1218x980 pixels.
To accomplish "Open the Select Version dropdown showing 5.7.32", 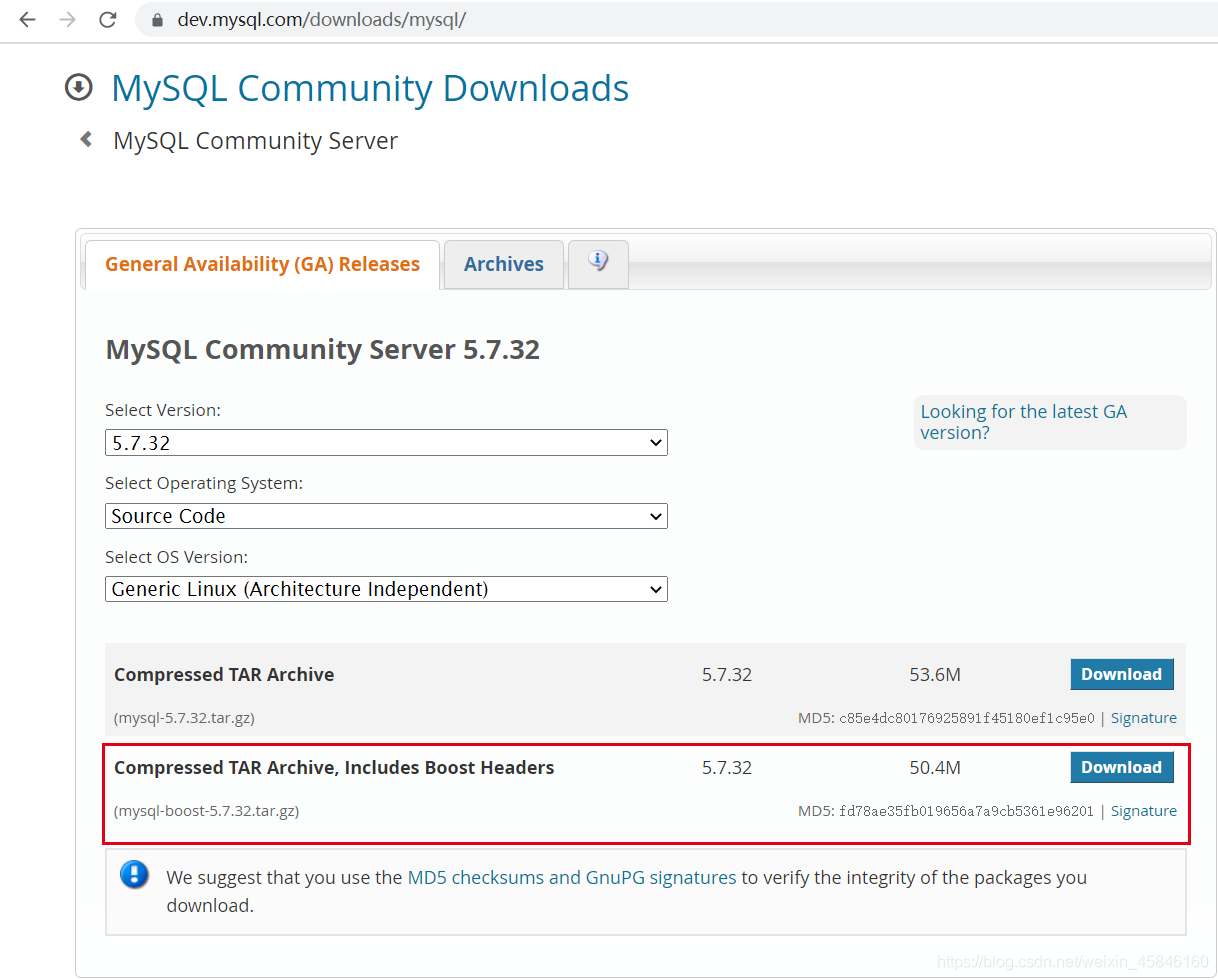I will click(x=386, y=442).
